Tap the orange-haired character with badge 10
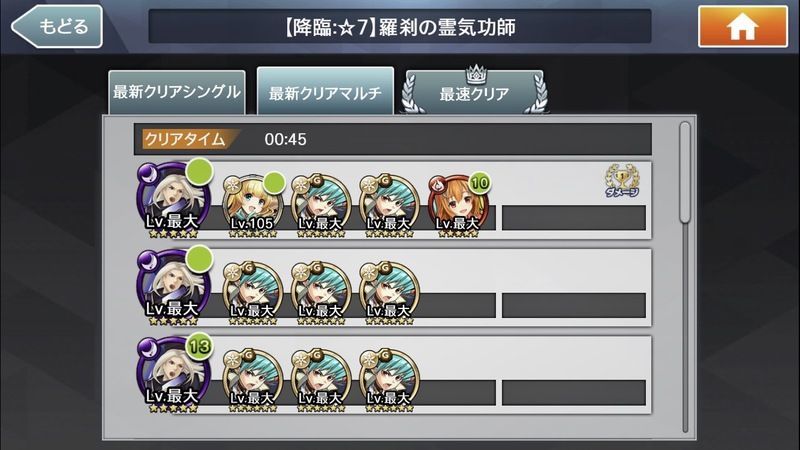Image resolution: width=800 pixels, height=450 pixels. click(458, 206)
